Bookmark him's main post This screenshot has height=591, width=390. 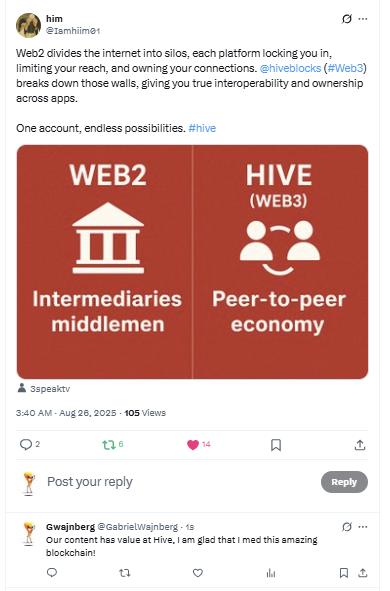pyautogui.click(x=276, y=445)
